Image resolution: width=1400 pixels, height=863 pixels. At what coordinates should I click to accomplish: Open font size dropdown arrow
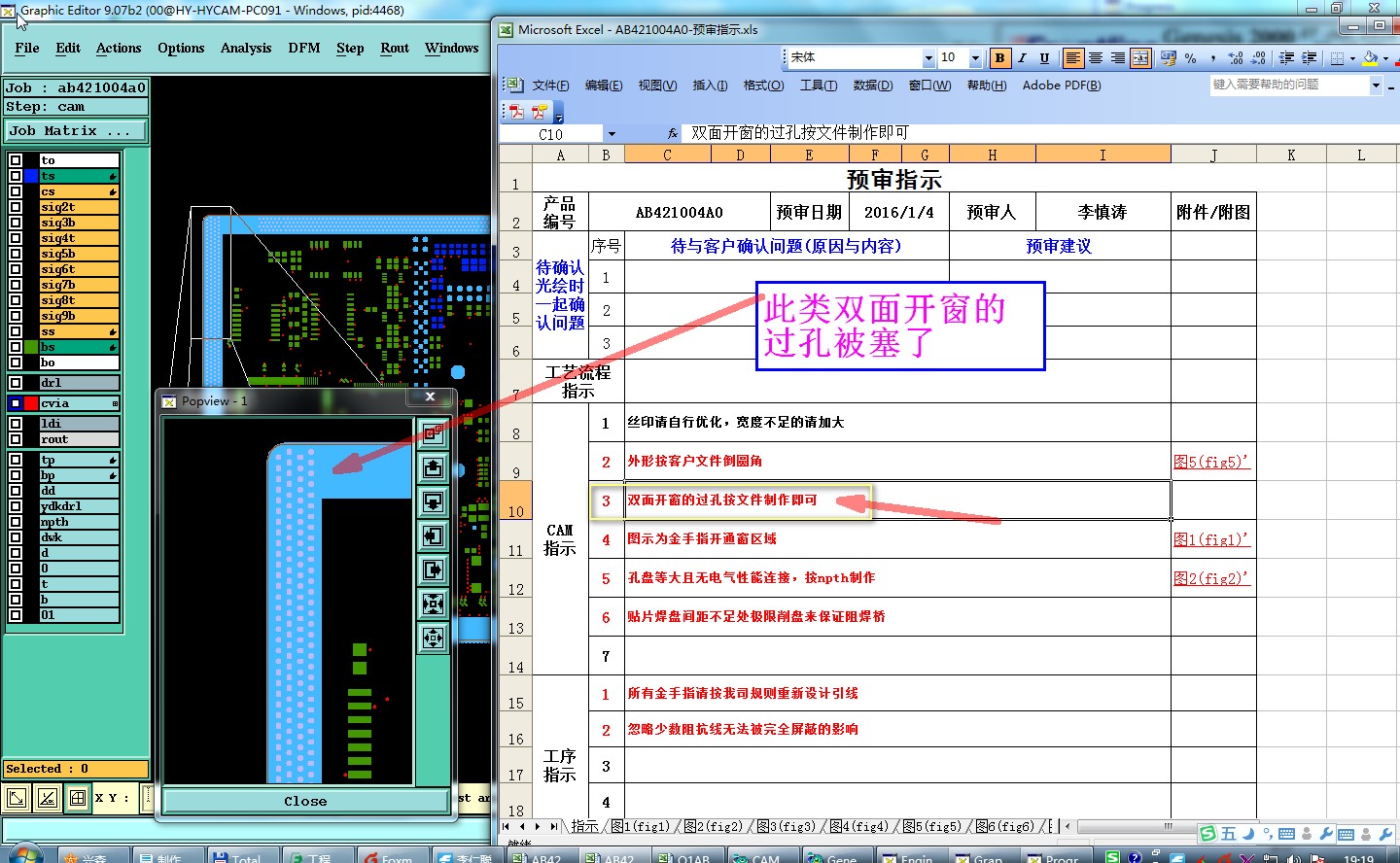click(975, 58)
